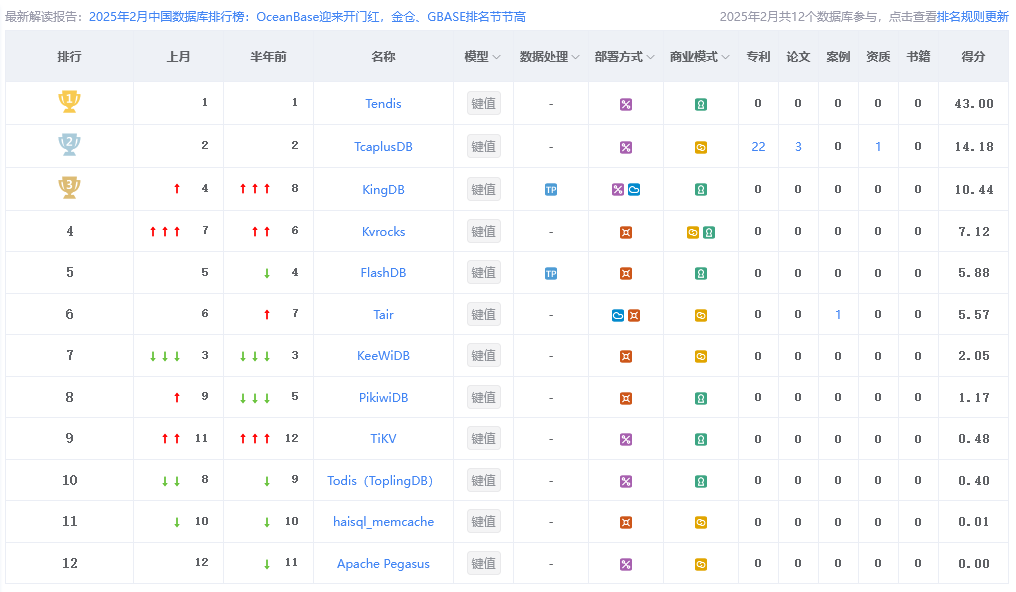Screen dimensions: 1016x592
Task: Click TcaplusDB patent count 22
Action: (758, 147)
